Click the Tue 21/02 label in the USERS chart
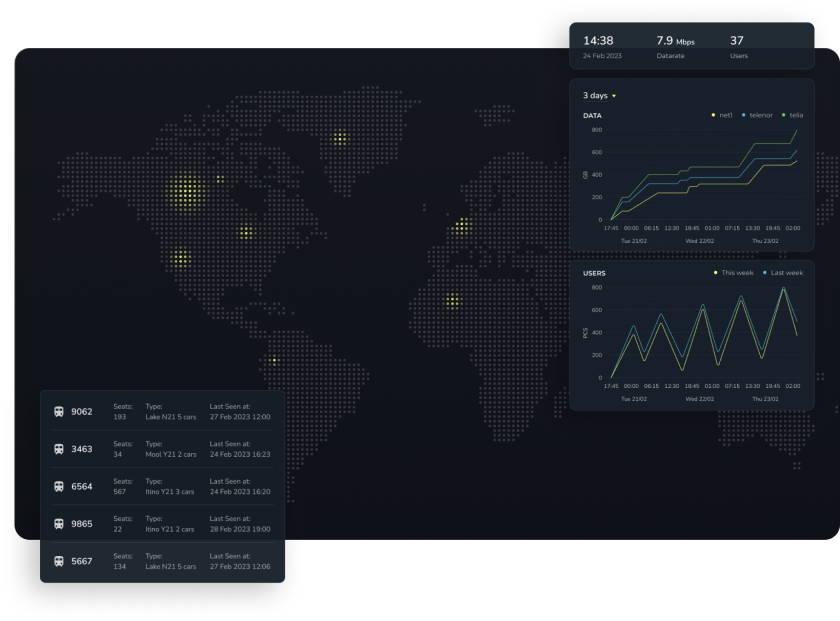This screenshot has height=621, width=840. [x=634, y=399]
